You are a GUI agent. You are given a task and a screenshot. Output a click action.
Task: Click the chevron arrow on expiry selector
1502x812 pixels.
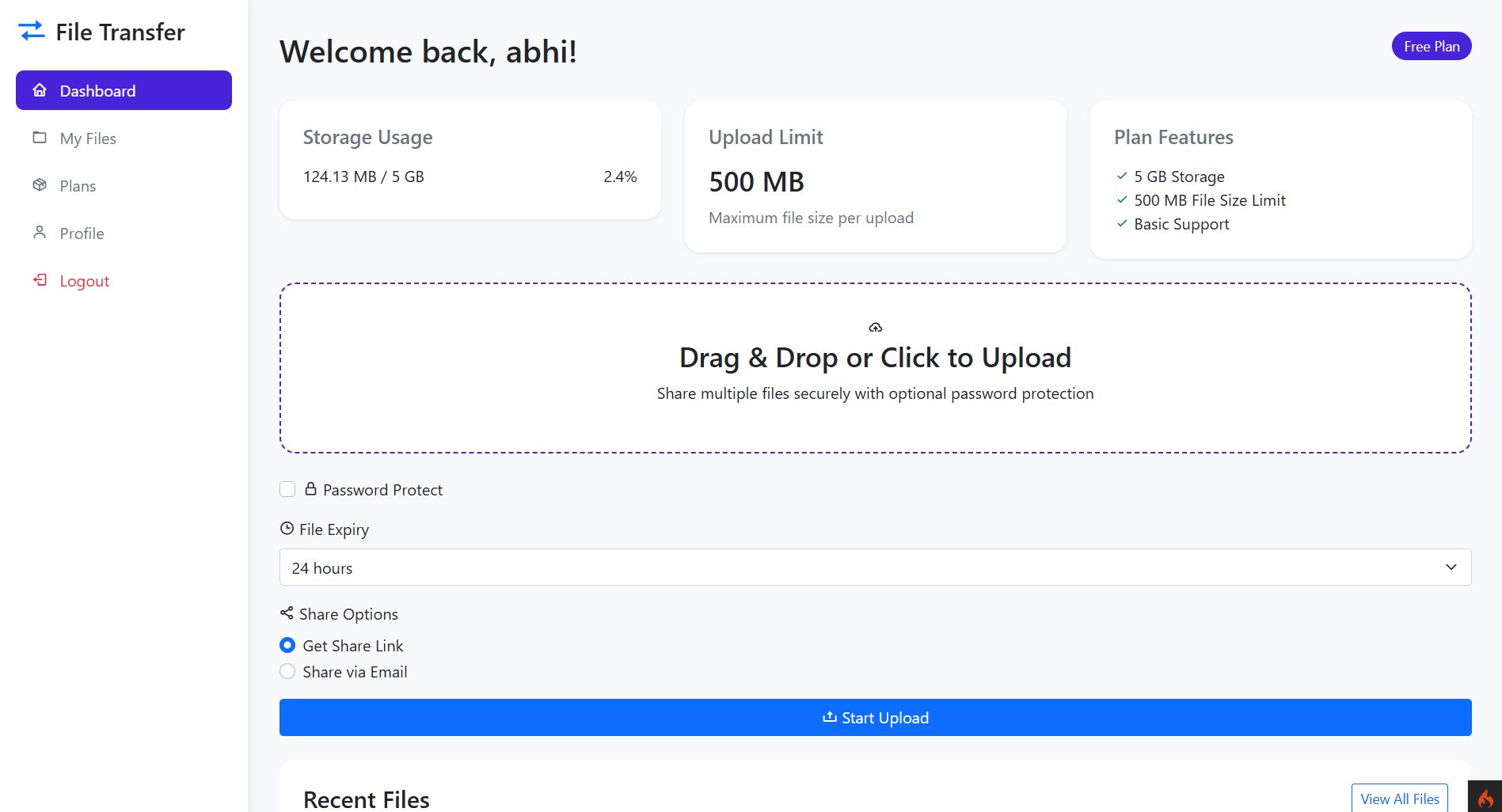tap(1451, 567)
